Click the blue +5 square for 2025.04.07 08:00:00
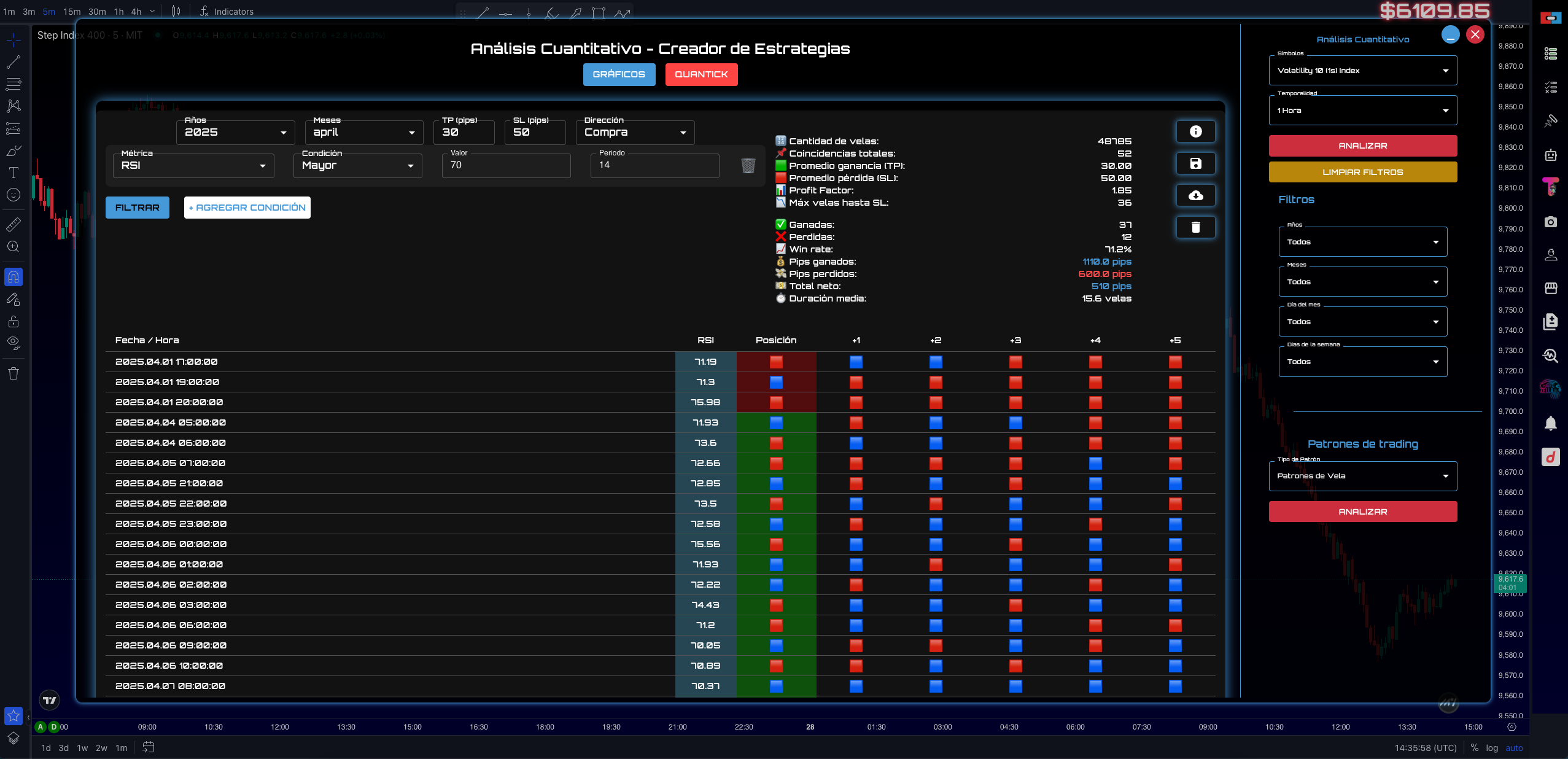The height and width of the screenshot is (759, 1568). coord(1175,686)
